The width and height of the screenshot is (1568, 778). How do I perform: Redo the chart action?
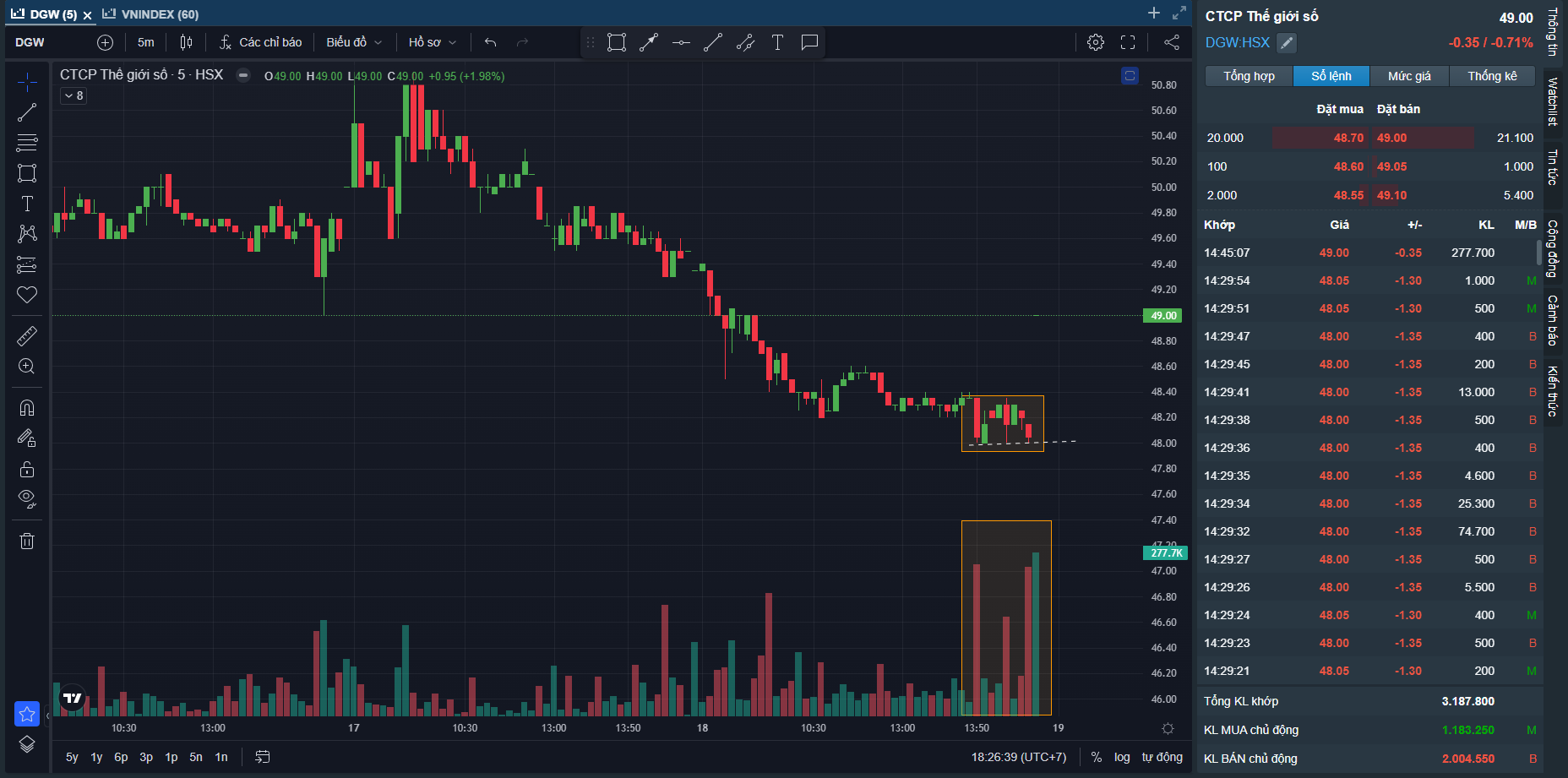[x=522, y=42]
